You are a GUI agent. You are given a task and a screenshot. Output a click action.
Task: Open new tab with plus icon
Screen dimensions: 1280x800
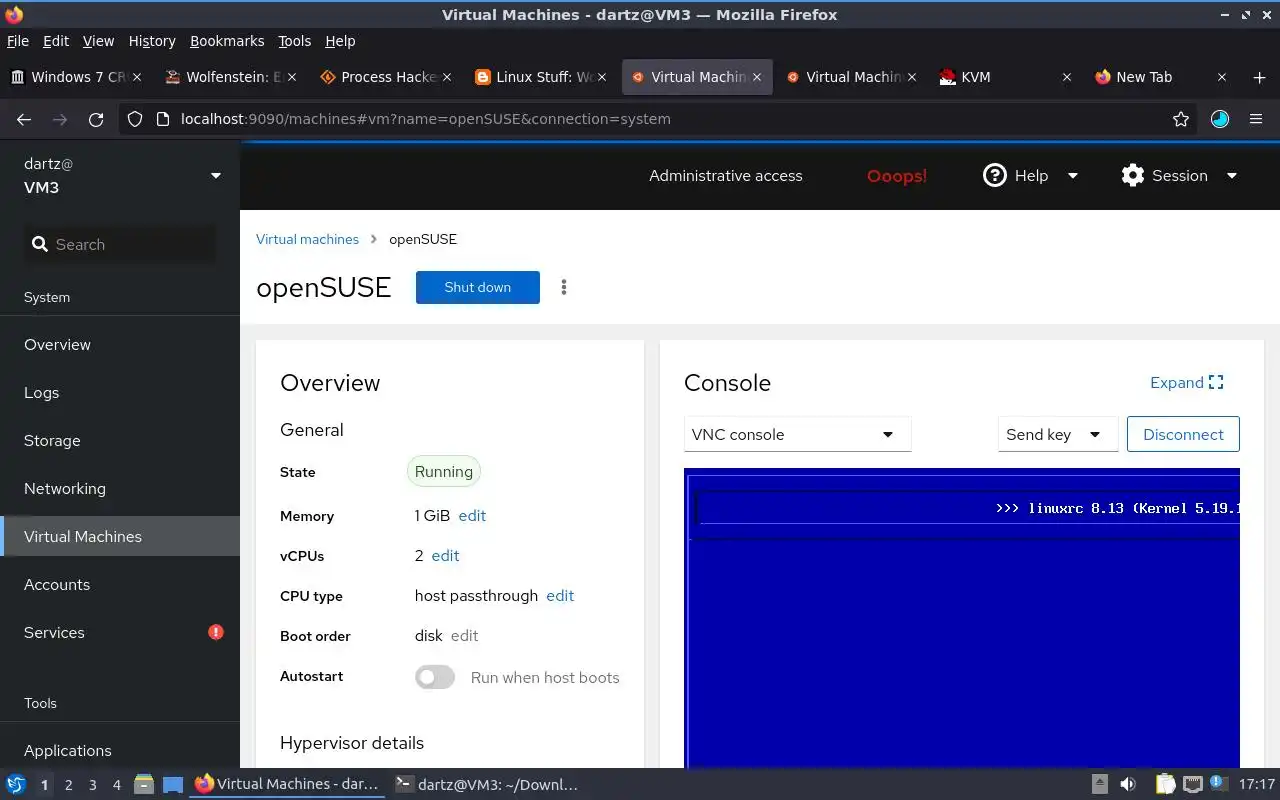[x=1259, y=77]
